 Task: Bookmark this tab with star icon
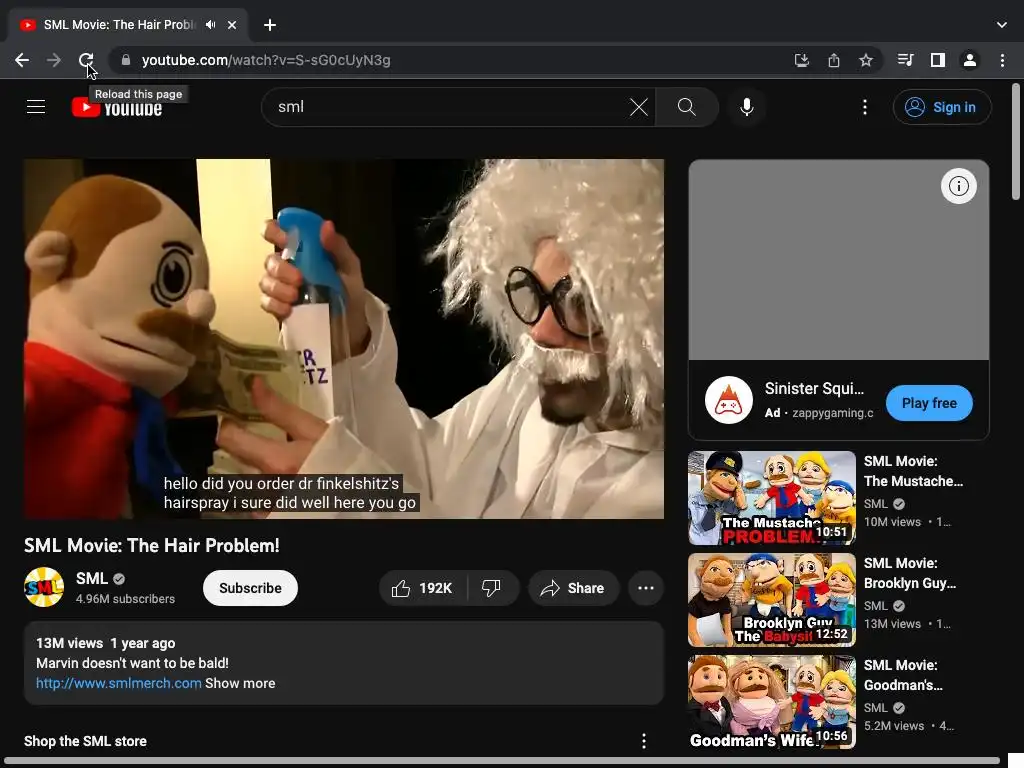(x=866, y=60)
